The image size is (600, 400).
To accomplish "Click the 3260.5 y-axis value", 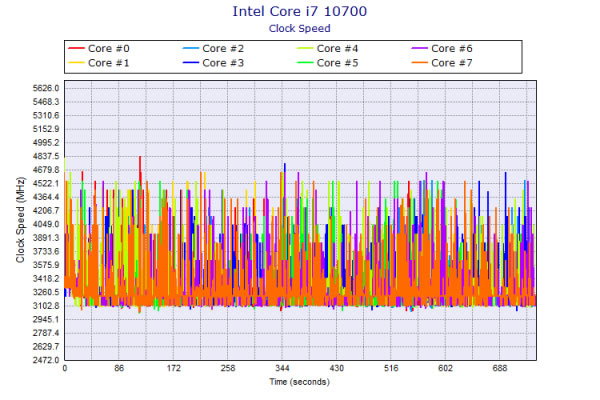I will click(x=46, y=292).
